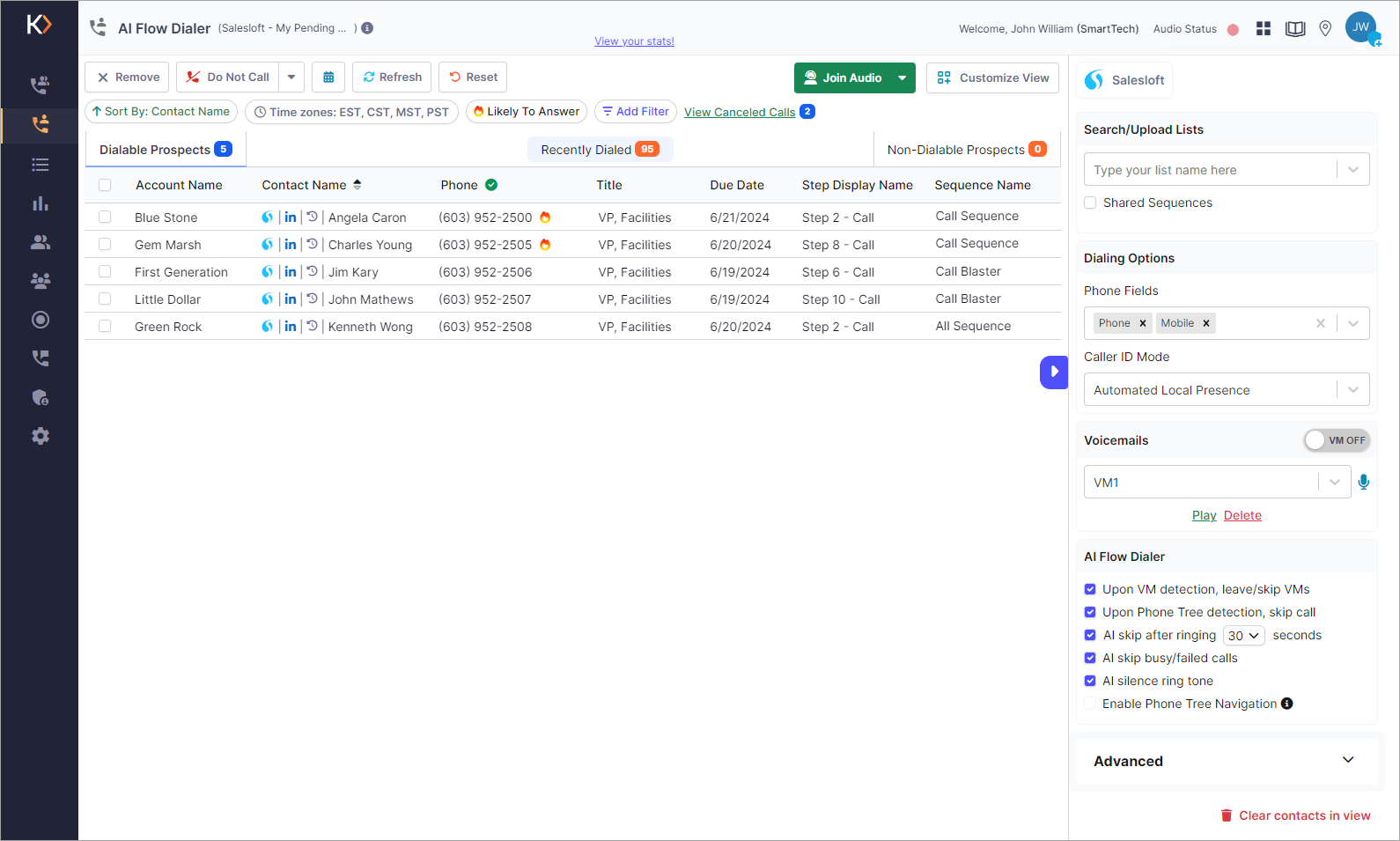Remove the Mobile tag from Phone Fields
This screenshot has width=1400, height=841.
pos(1206,323)
